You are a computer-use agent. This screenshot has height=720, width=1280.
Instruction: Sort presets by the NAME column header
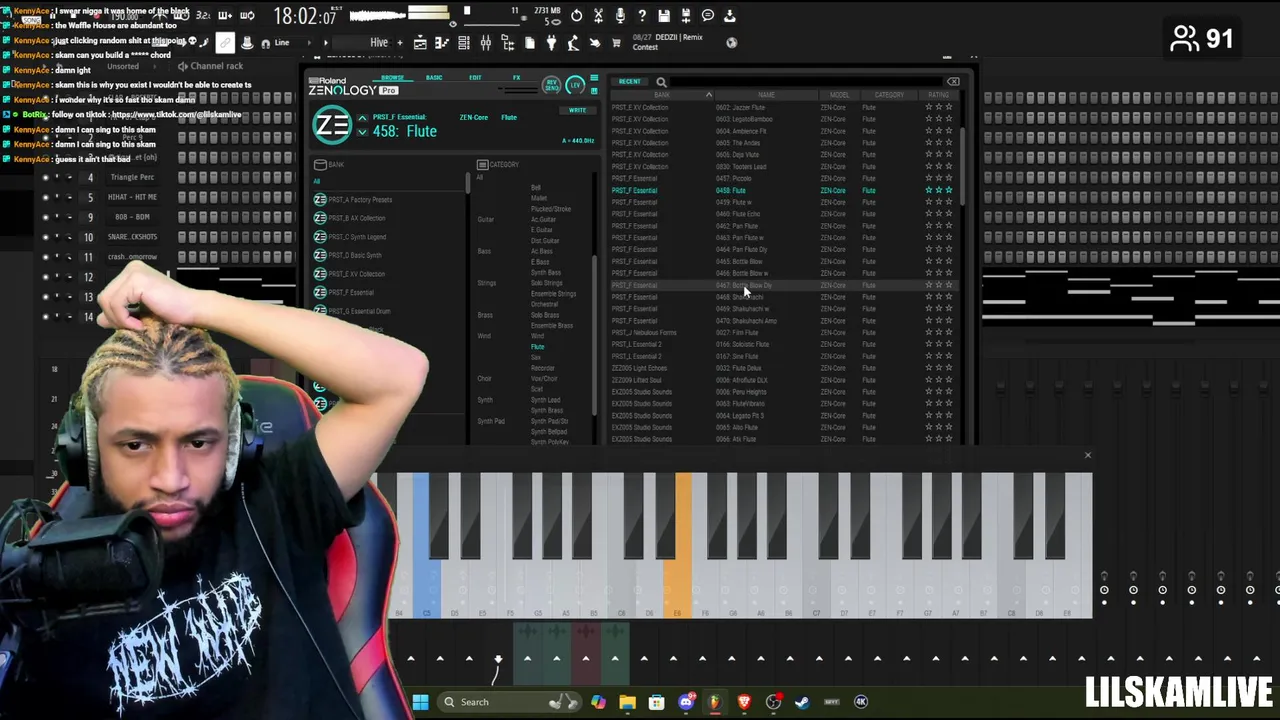tap(766, 95)
